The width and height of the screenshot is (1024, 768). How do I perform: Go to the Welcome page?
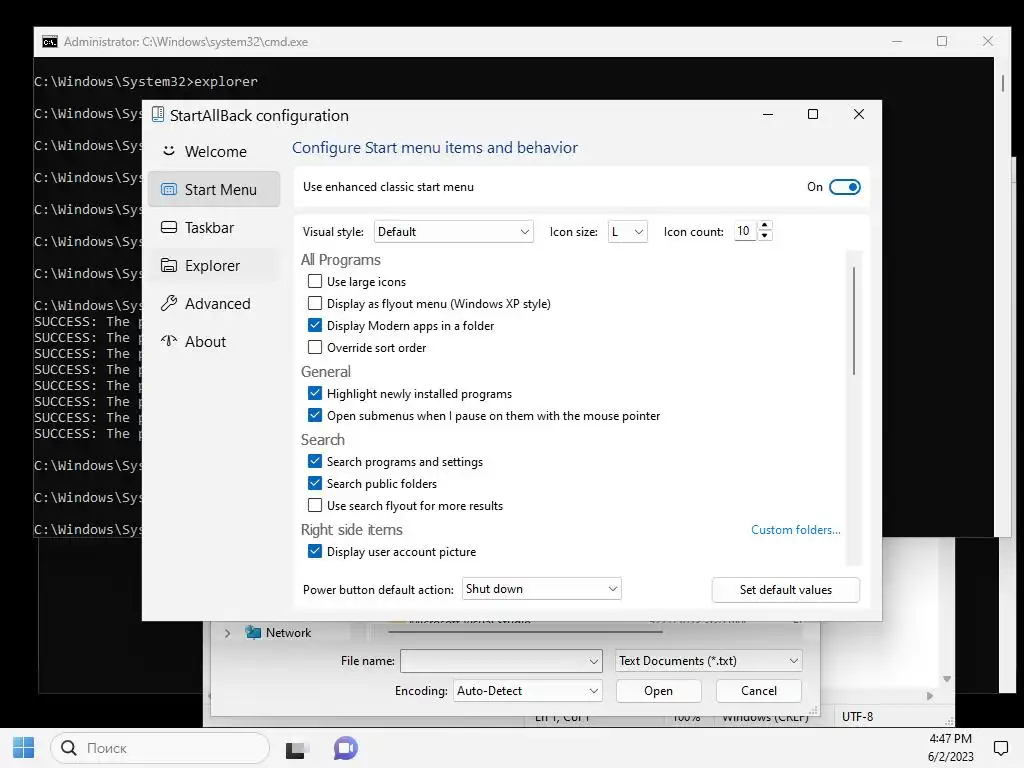tap(214, 151)
